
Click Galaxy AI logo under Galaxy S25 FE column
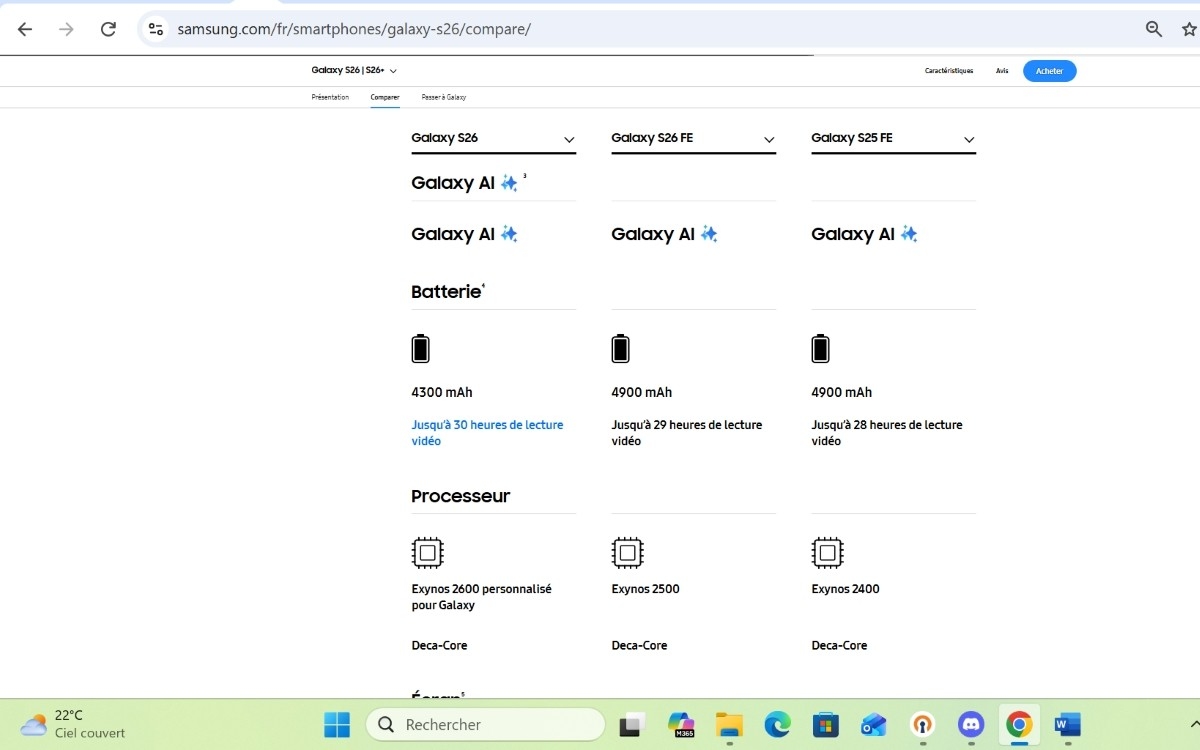coord(865,234)
